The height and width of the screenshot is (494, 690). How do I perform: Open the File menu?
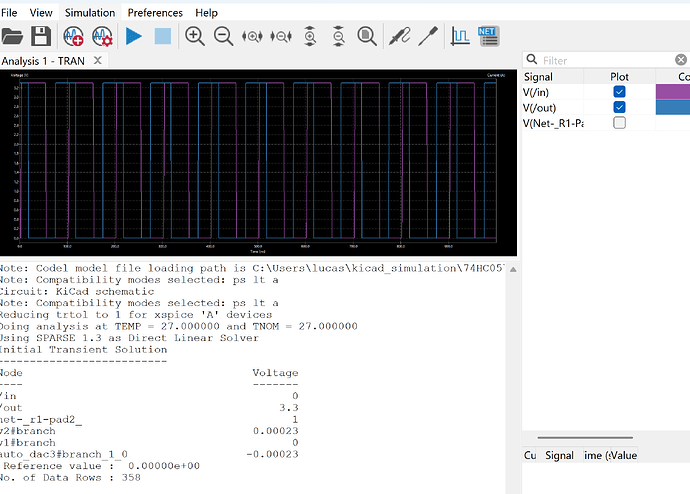tap(9, 13)
